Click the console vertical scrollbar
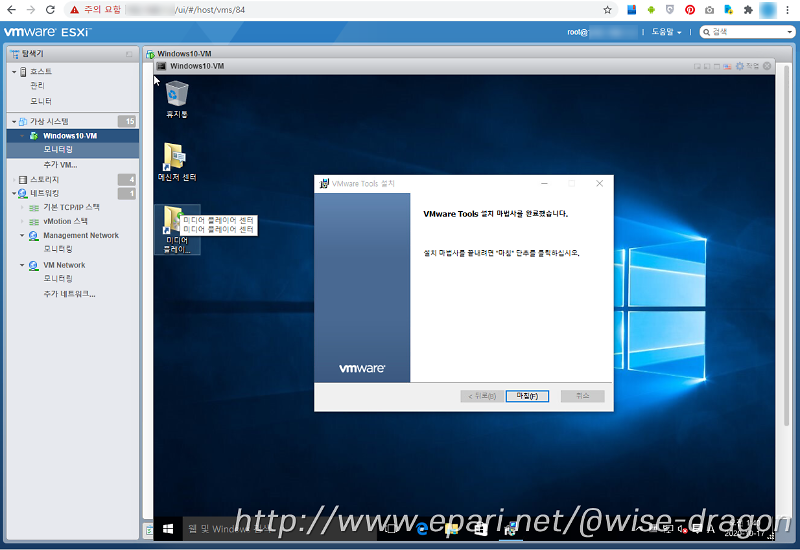This screenshot has width=800, height=550. [x=786, y=245]
